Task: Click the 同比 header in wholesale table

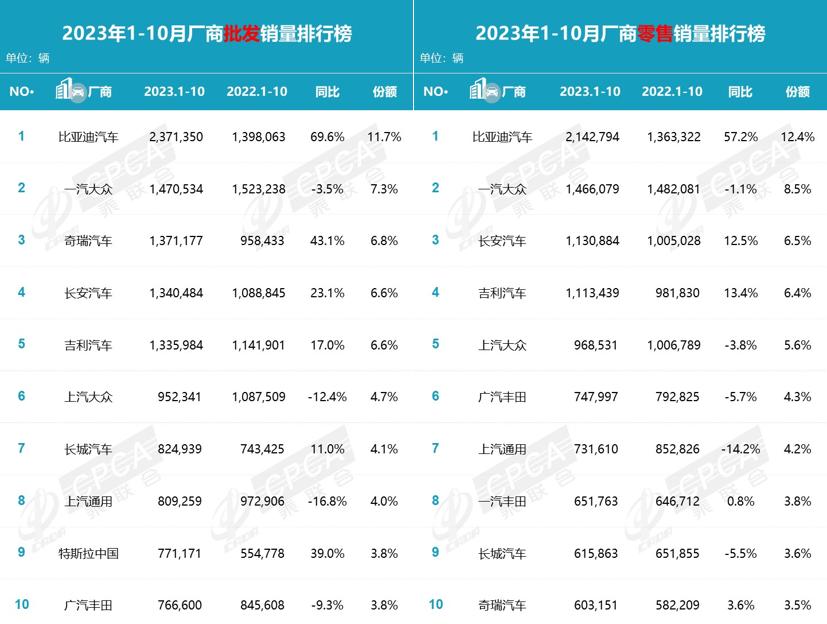Action: tap(327, 91)
